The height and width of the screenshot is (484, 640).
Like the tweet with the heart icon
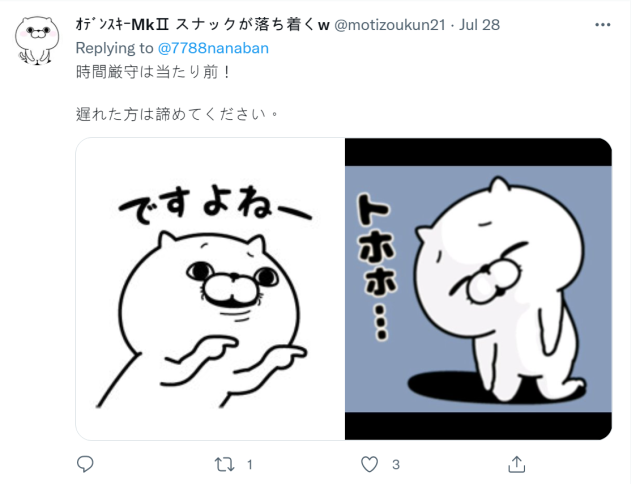click(x=369, y=464)
